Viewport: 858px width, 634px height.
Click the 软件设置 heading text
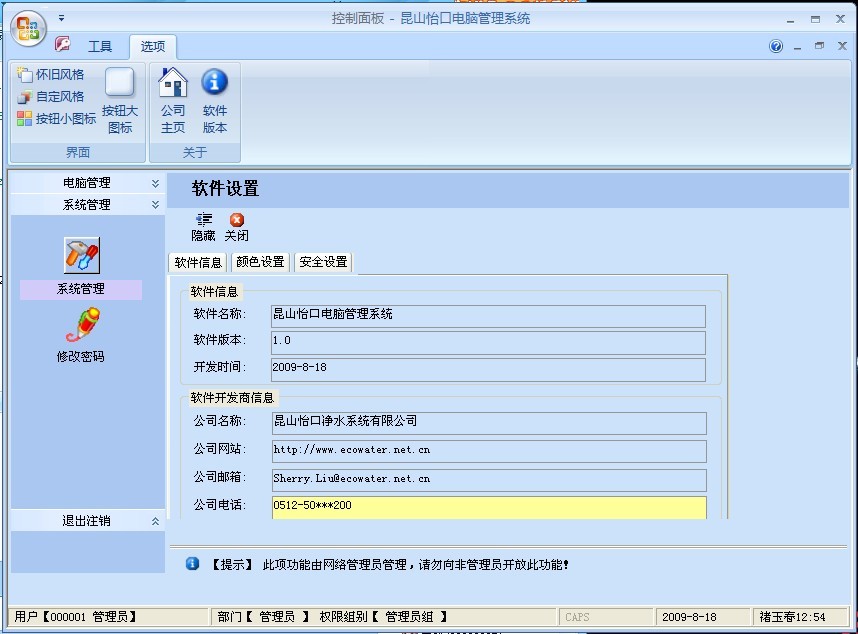225,189
